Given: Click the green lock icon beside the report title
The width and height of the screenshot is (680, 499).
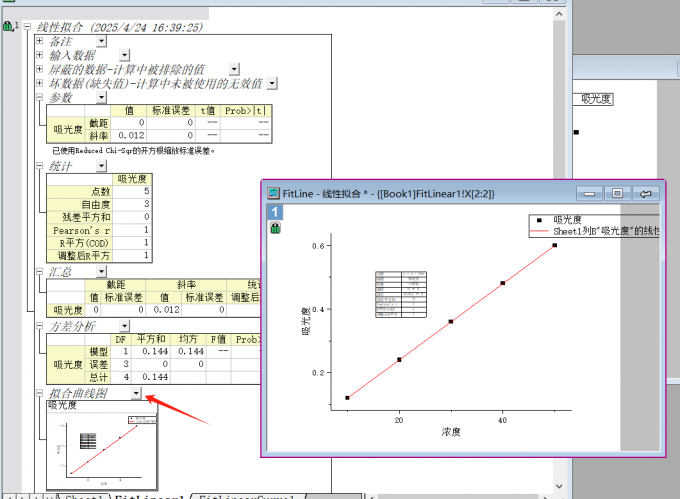Looking at the screenshot, I should 8,26.
